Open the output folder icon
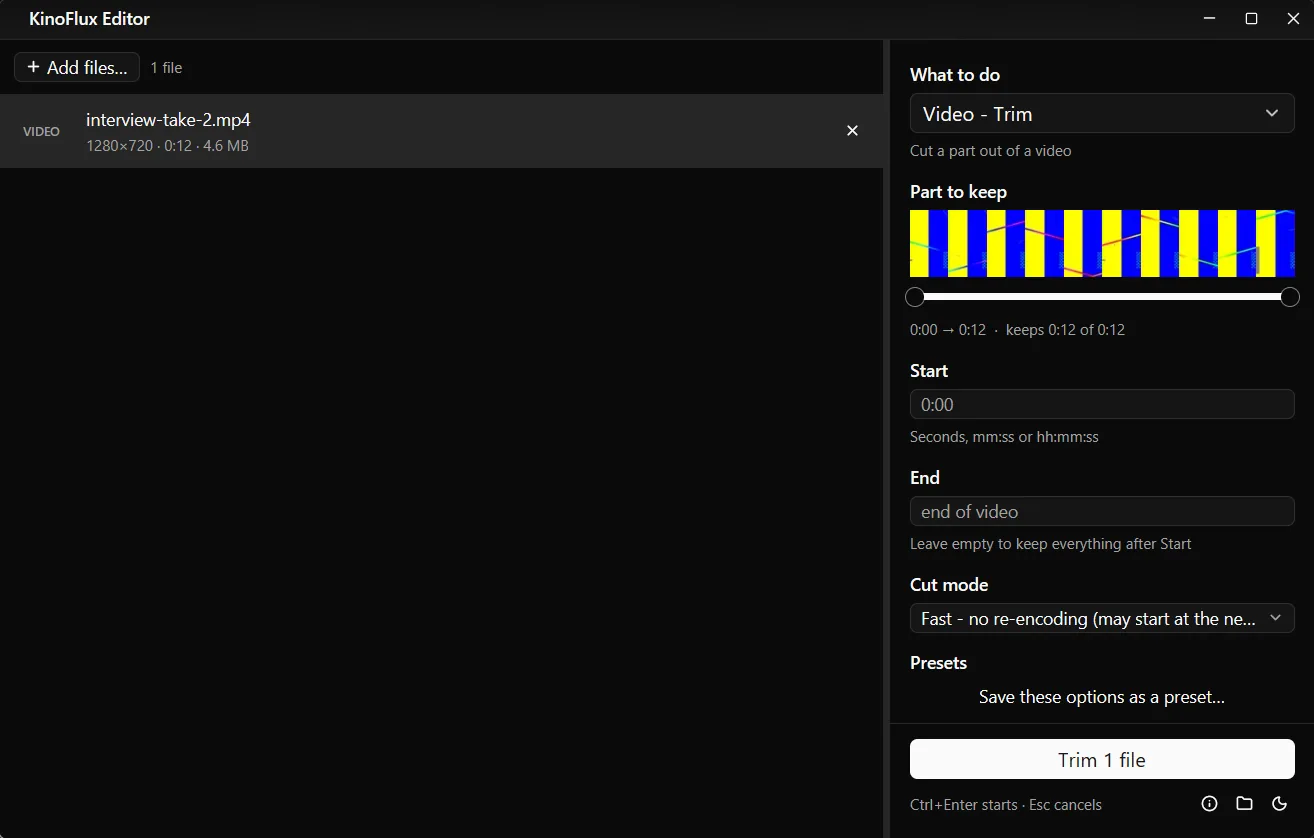 1244,804
